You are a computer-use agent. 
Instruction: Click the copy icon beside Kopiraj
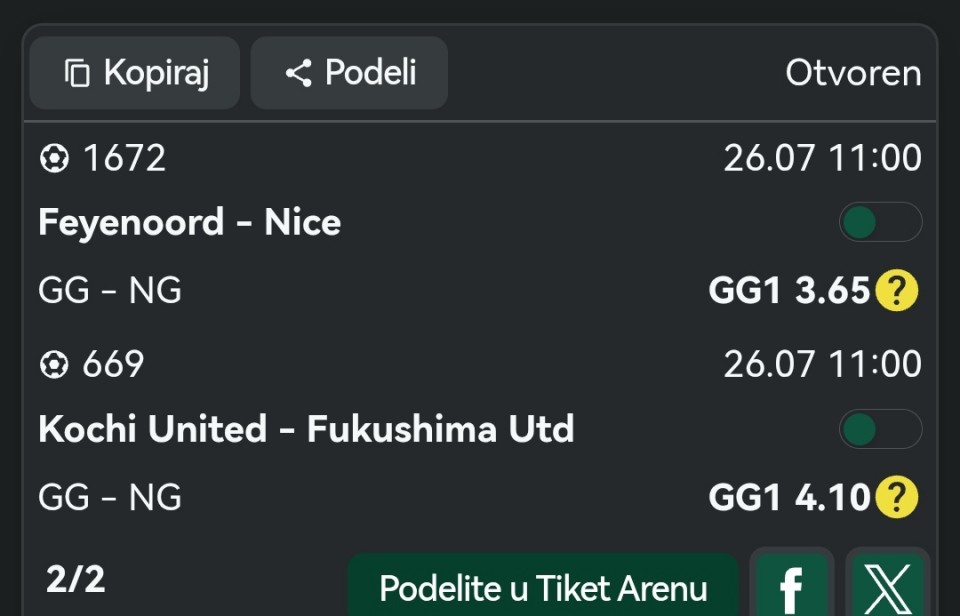click(77, 73)
